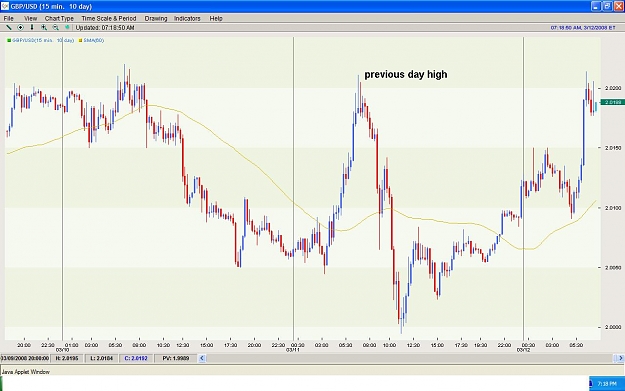Click the GBP/USD(15 min. 10 day) legend label
Screen dimensions: 625x391
43,40
